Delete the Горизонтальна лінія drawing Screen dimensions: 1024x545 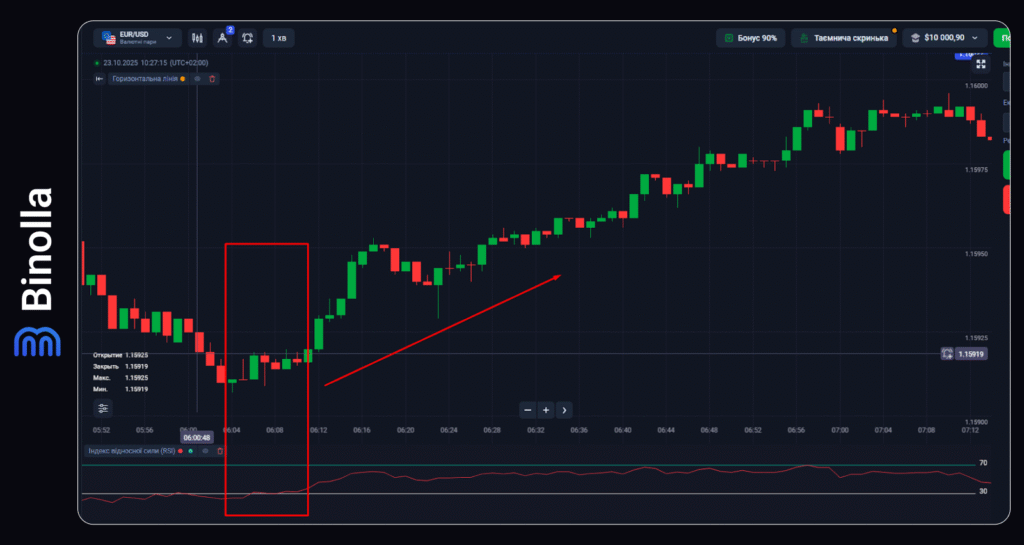[211, 78]
